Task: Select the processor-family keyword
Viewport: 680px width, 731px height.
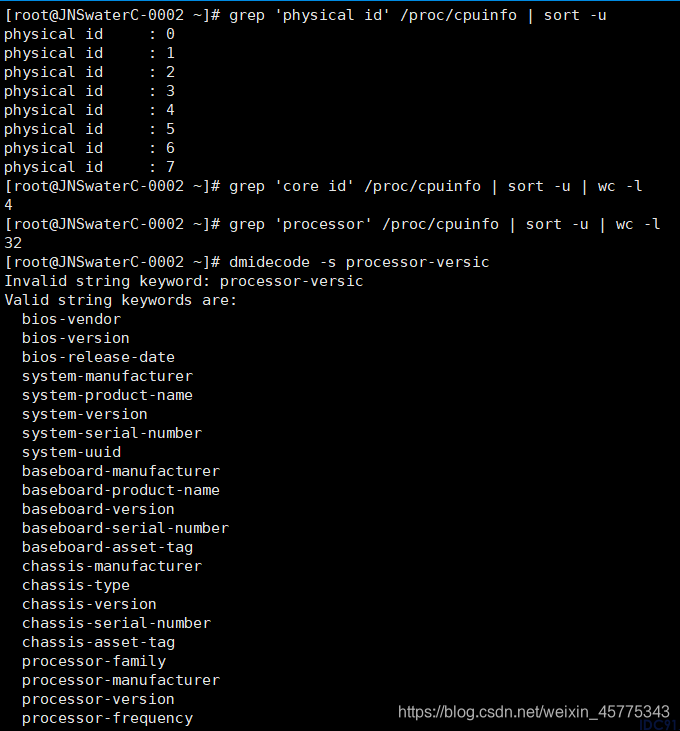Action: coord(94,661)
